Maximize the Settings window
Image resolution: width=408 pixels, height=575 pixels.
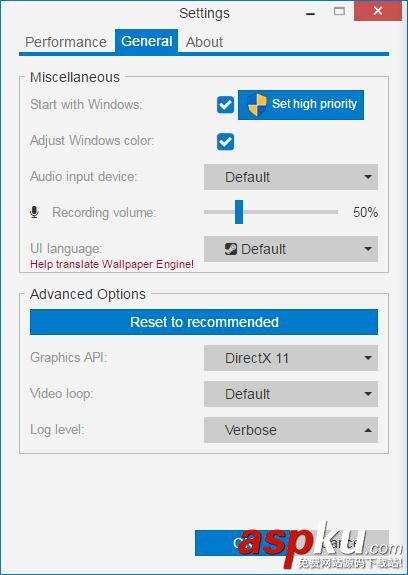339,11
